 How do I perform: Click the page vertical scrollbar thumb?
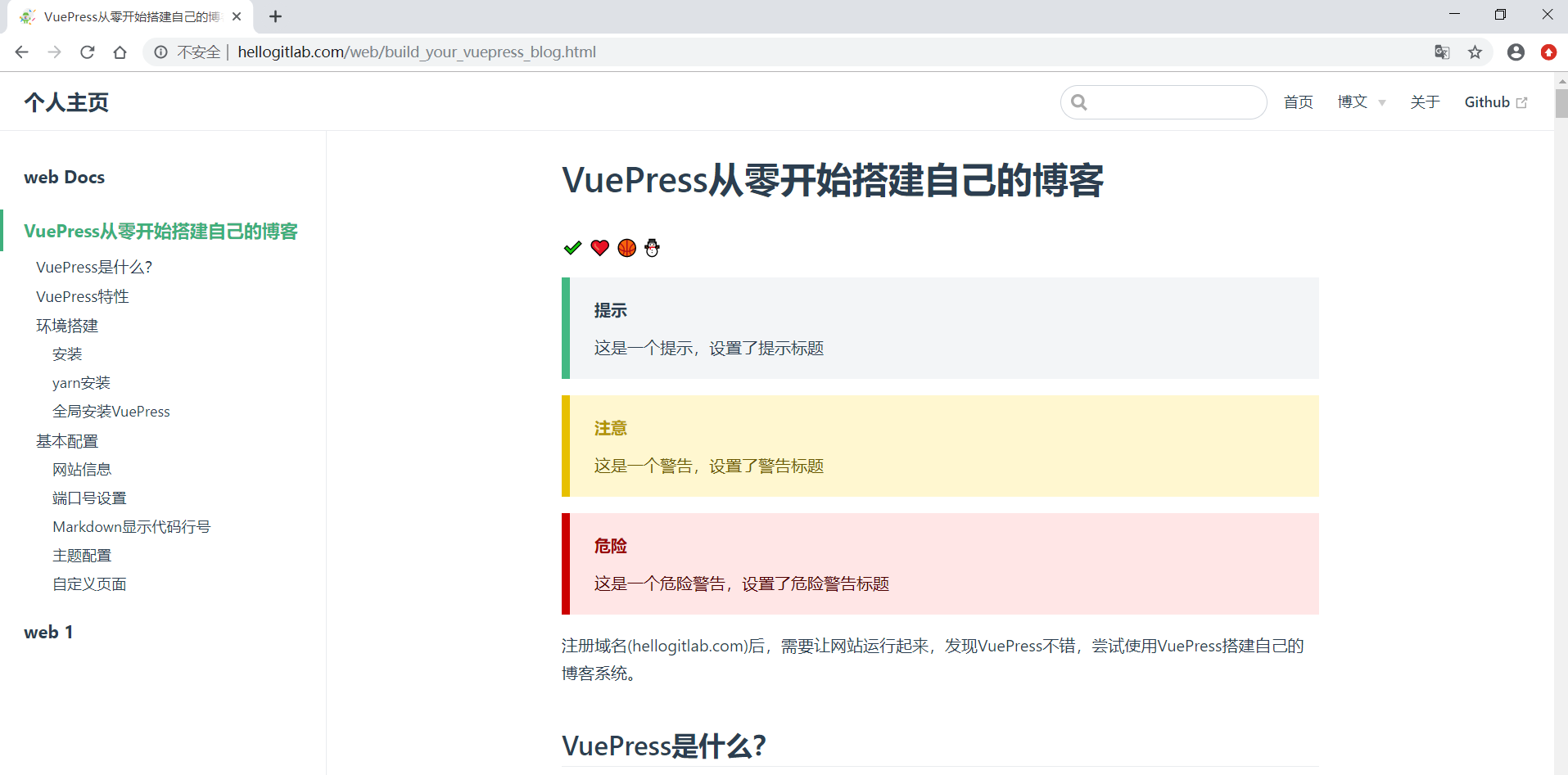(1561, 104)
